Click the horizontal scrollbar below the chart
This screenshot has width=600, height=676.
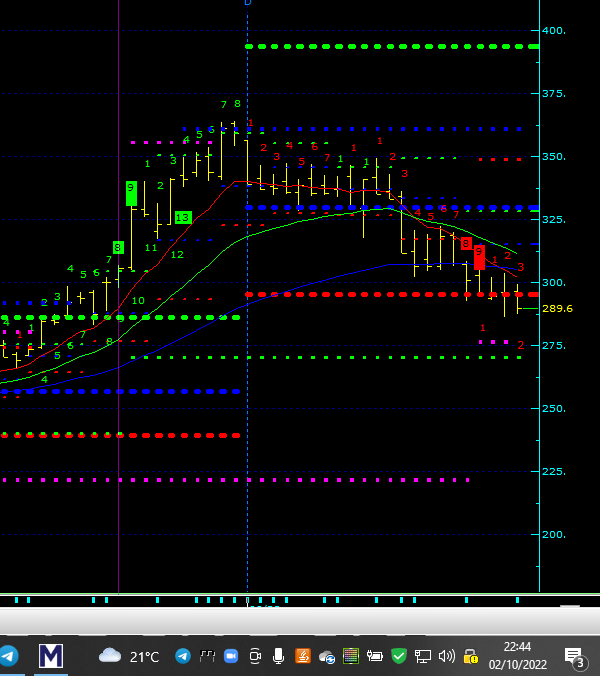tap(300, 621)
